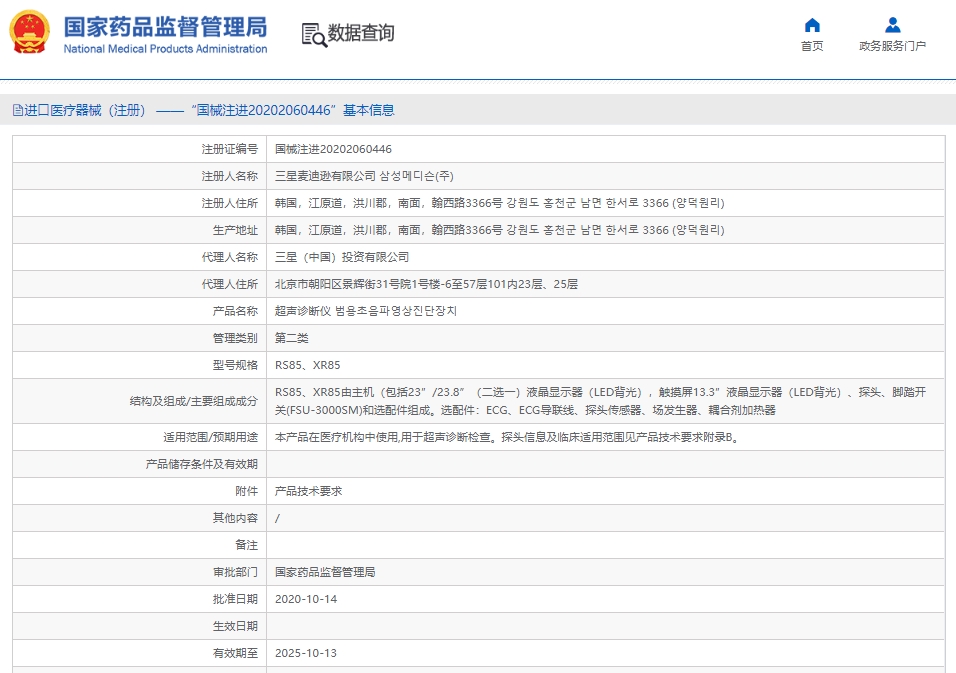
Task: Click the 注册人名称 label
Action: click(x=230, y=176)
